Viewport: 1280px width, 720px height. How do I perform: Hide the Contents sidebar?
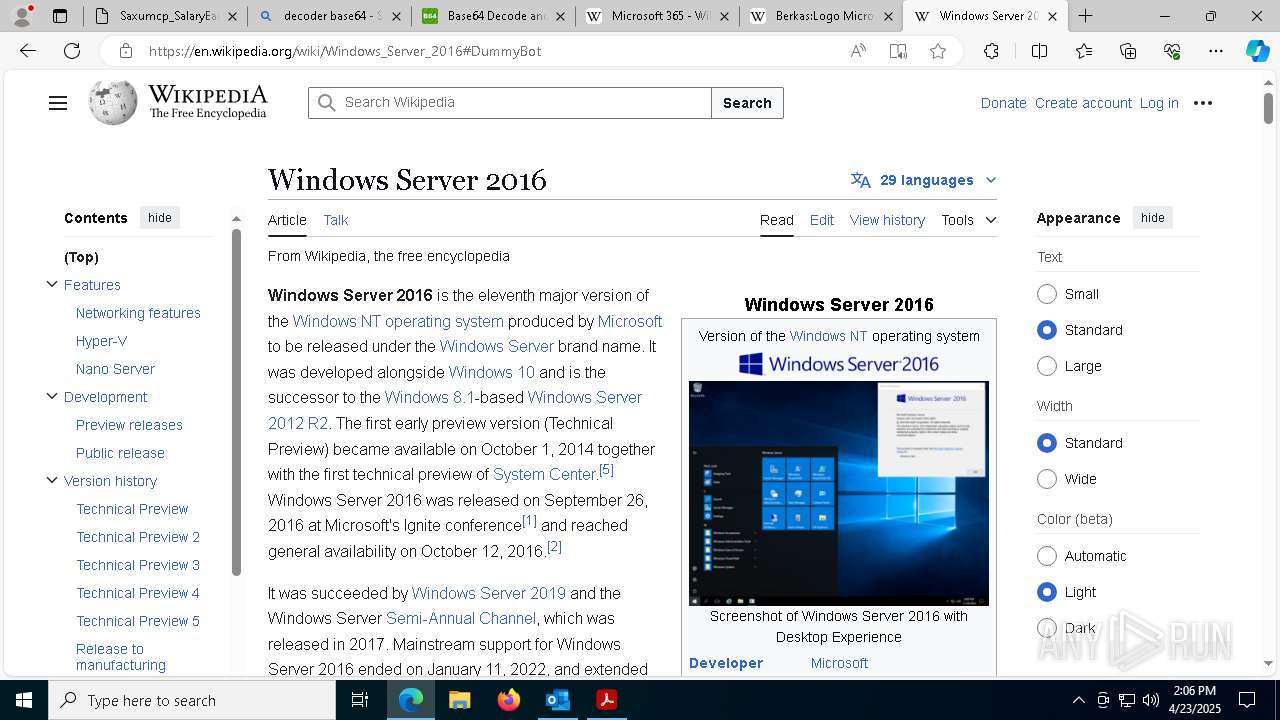pos(160,218)
